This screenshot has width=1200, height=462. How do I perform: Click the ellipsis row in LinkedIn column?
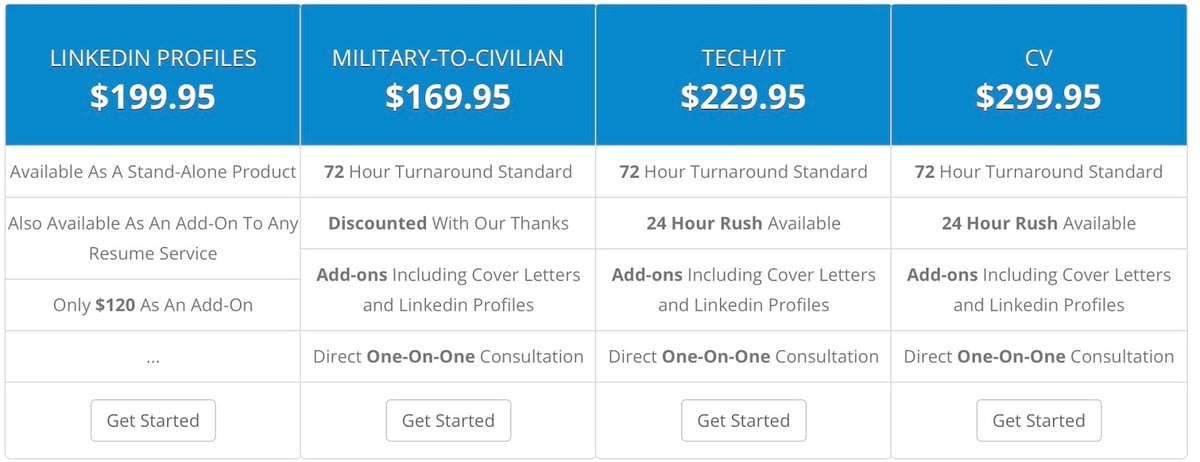[153, 356]
